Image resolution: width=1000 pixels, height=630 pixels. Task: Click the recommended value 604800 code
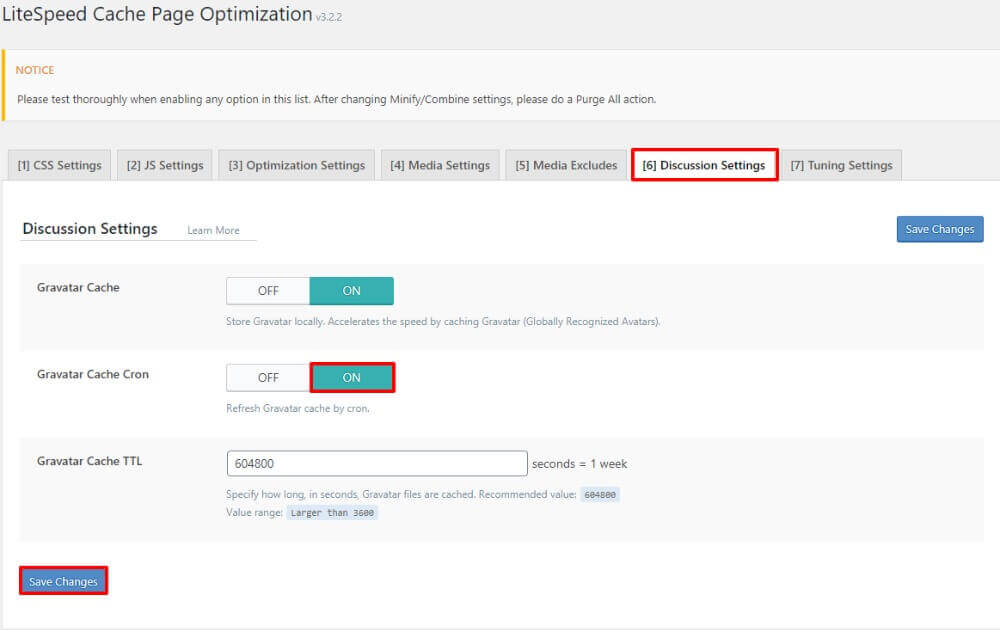click(599, 494)
